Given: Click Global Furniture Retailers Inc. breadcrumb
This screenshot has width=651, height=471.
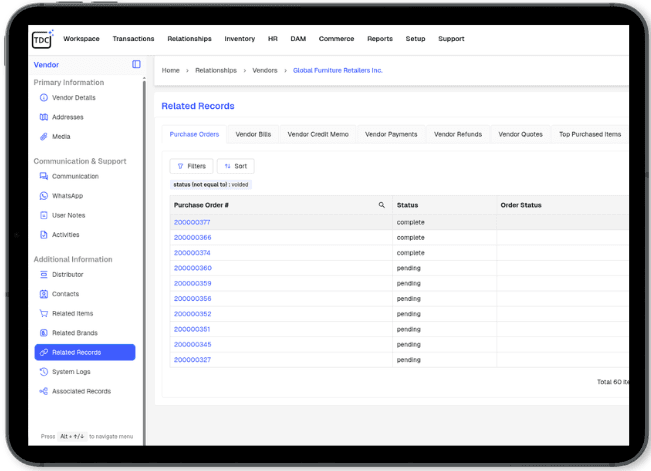Looking at the screenshot, I should pyautogui.click(x=338, y=70).
